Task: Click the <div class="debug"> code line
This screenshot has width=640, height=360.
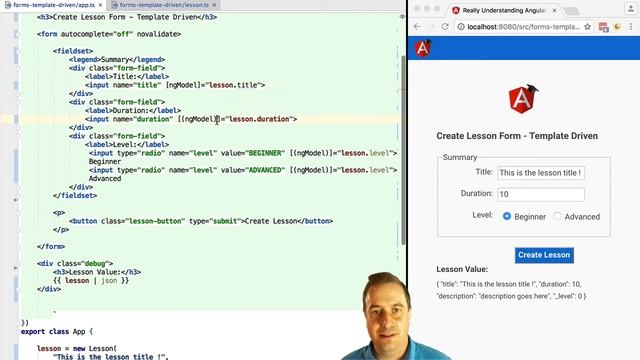Action: click(75, 264)
